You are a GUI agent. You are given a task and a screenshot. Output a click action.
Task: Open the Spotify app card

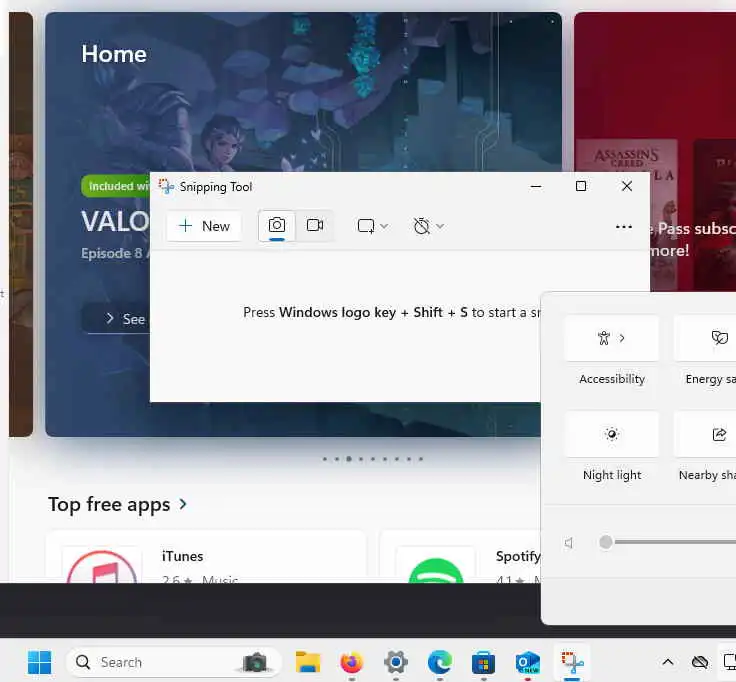[x=460, y=557]
